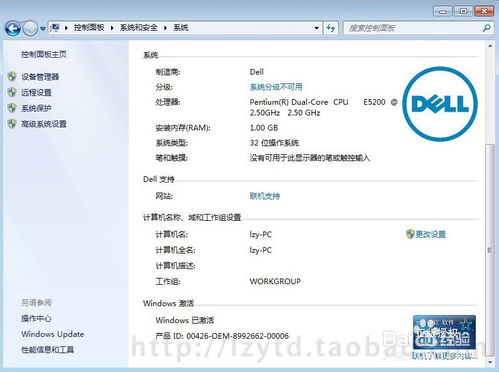Expand arrow after 系统和安全 breadcrumb

click(165, 28)
